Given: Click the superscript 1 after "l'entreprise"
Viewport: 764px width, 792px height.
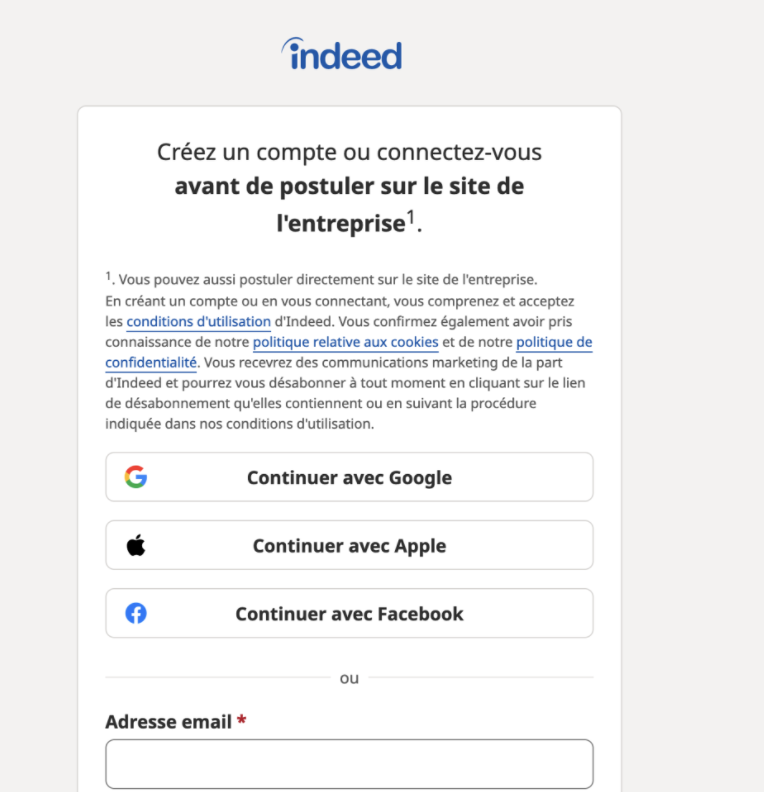Looking at the screenshot, I should pos(410,218).
